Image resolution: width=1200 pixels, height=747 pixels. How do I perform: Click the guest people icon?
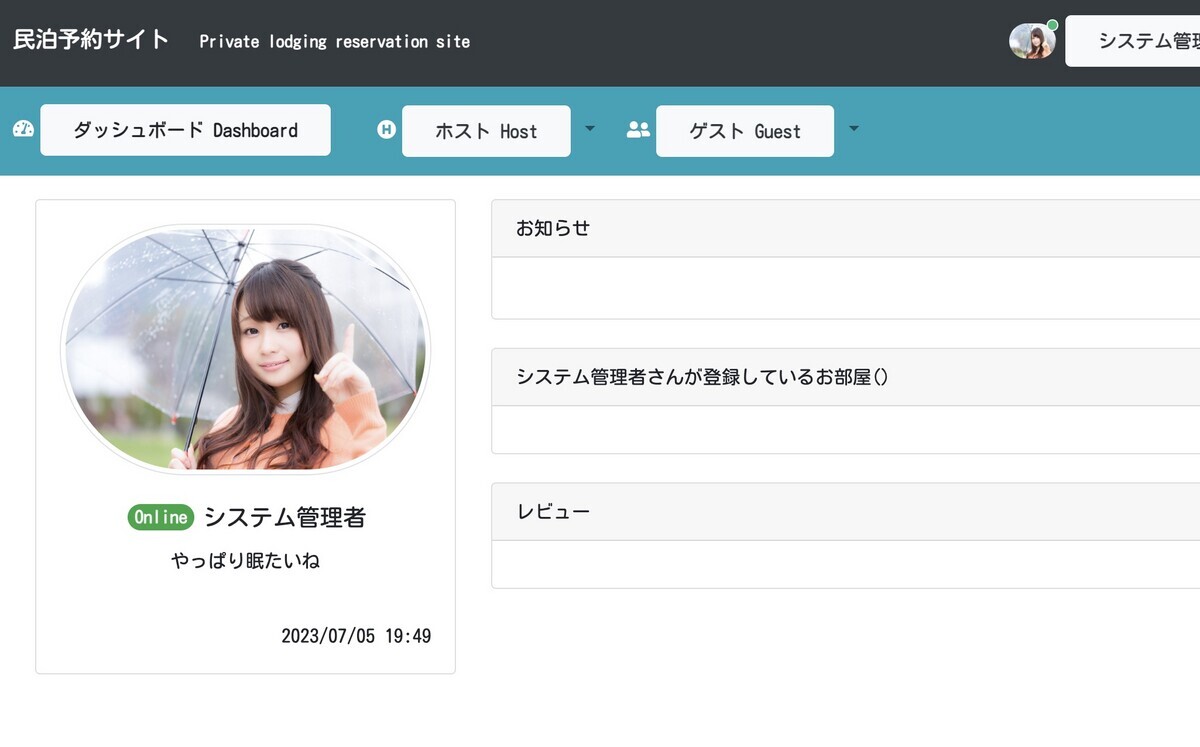tap(638, 128)
